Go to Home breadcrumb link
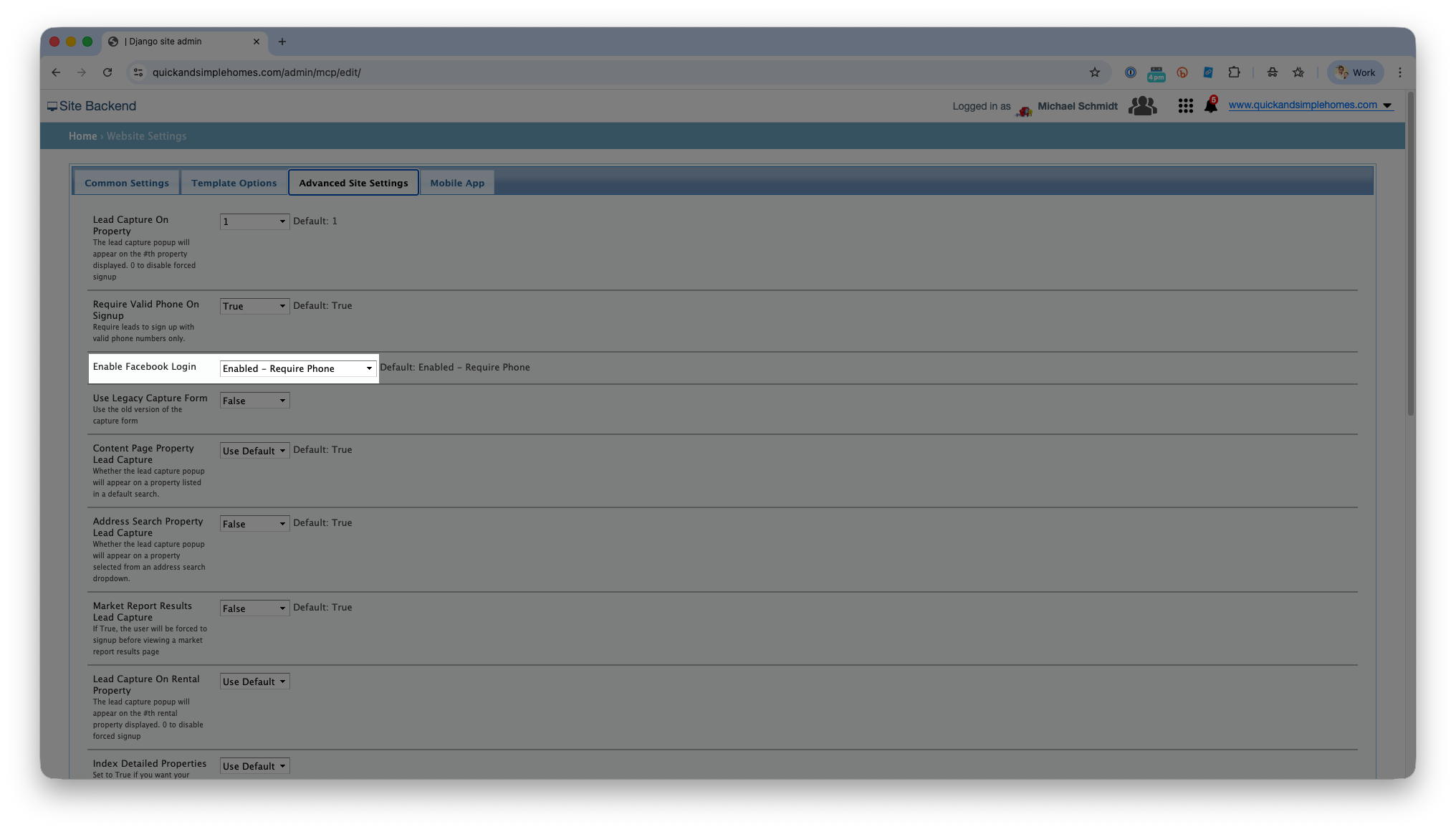 click(82, 136)
